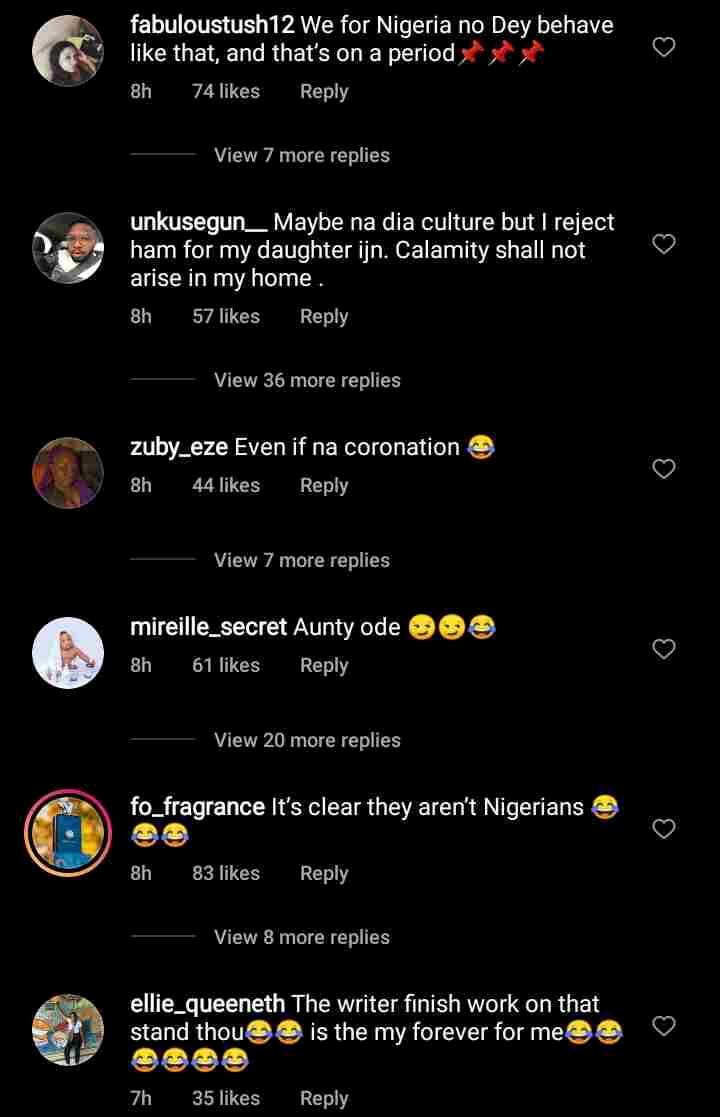Reply to unkusegun__'s comment
The height and width of the screenshot is (1117, 720).
tap(323, 315)
